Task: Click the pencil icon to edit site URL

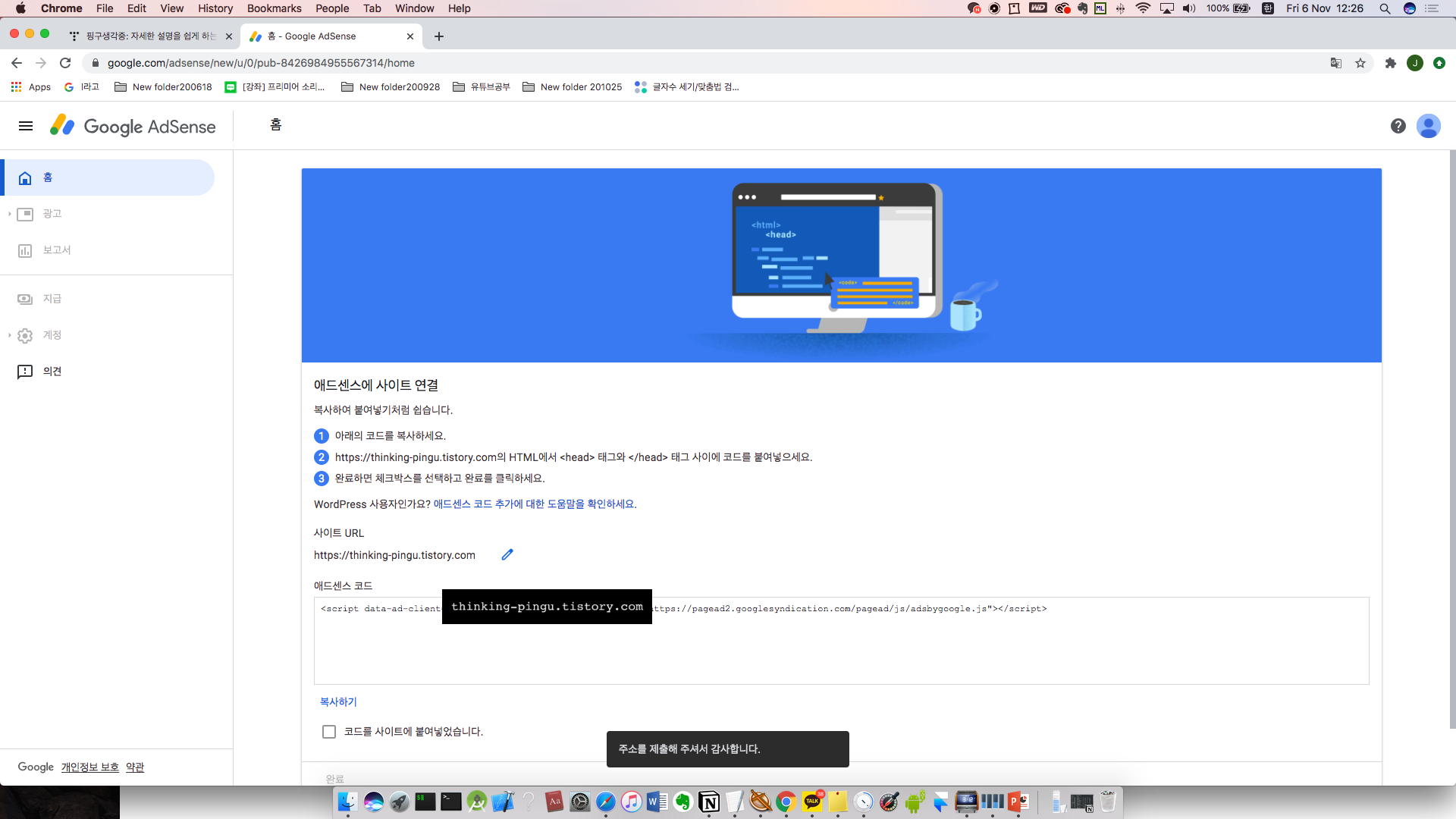Action: tap(507, 555)
